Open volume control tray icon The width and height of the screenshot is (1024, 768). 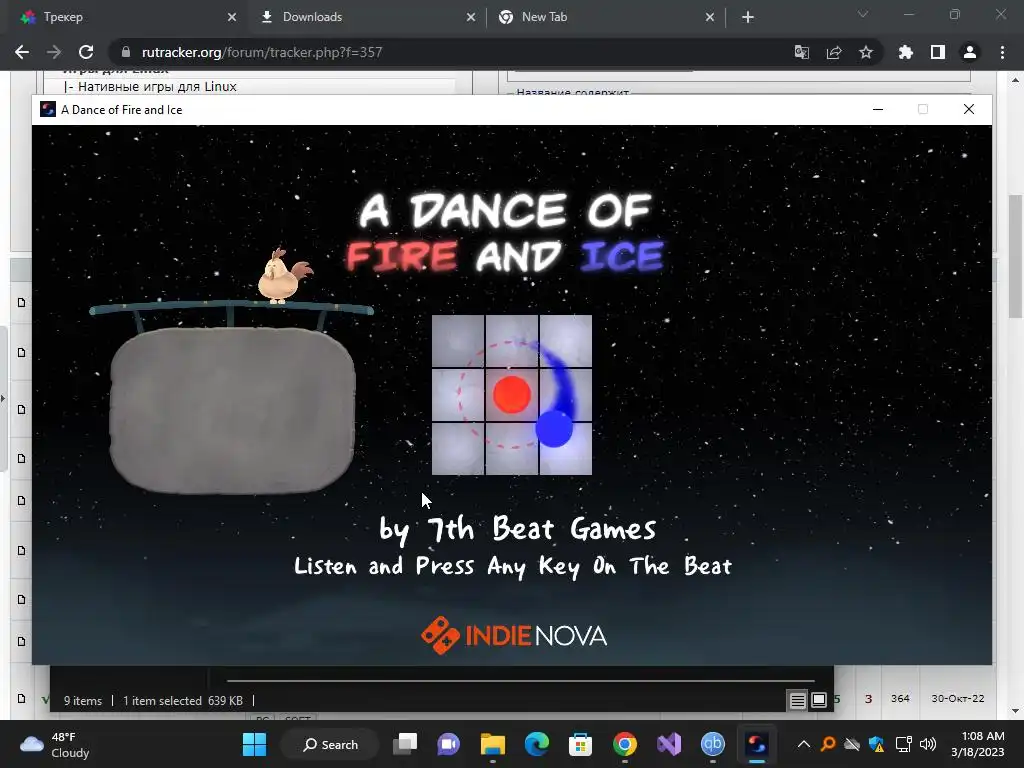tap(927, 744)
